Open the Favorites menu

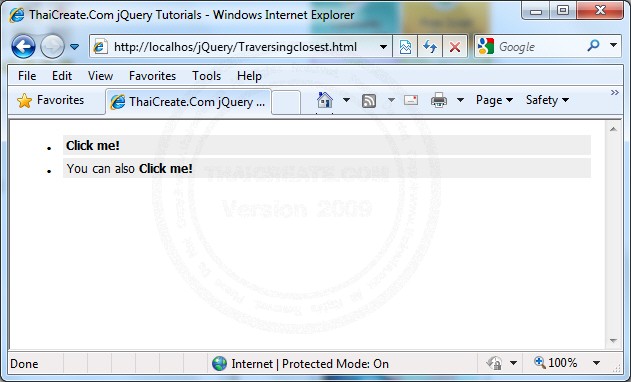tap(152, 76)
